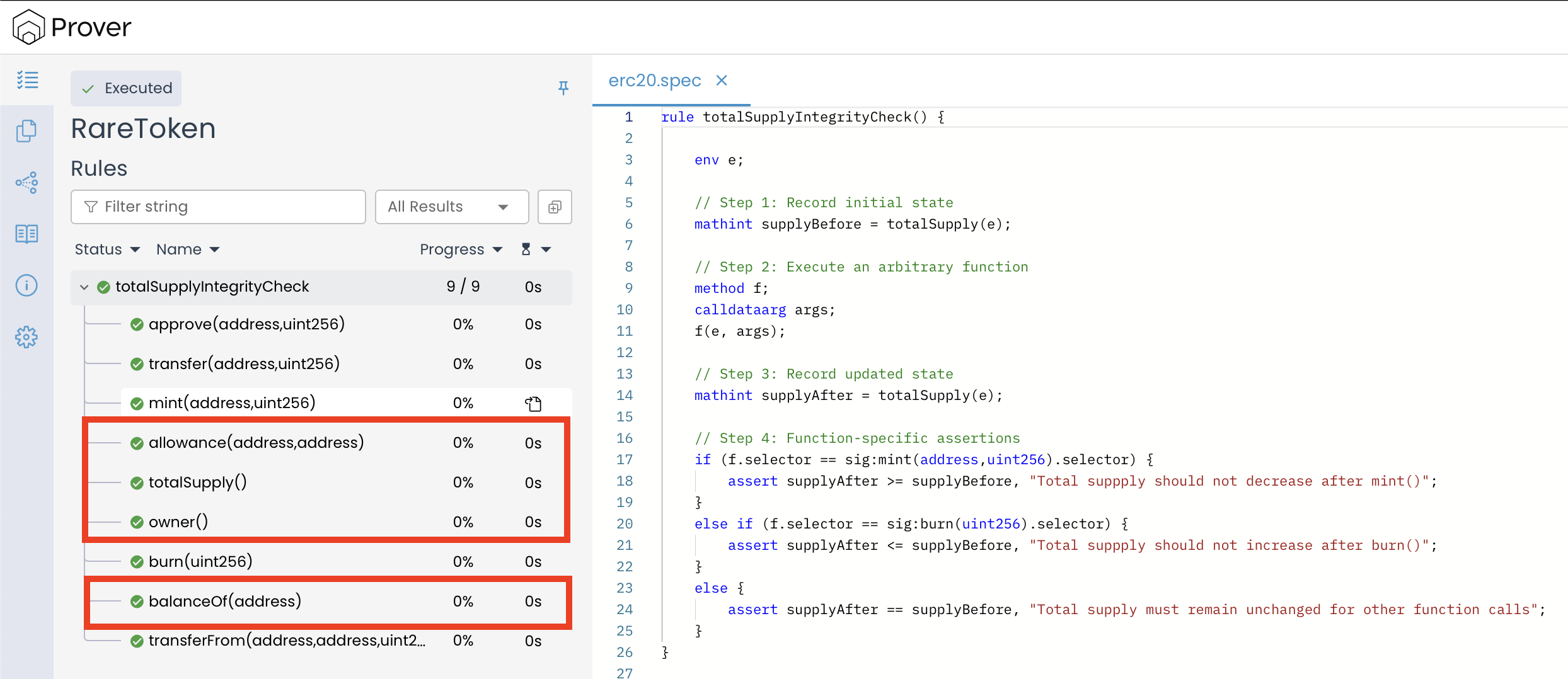Click the info circle sidebar icon
This screenshot has height=679, width=1568.
coord(26,285)
